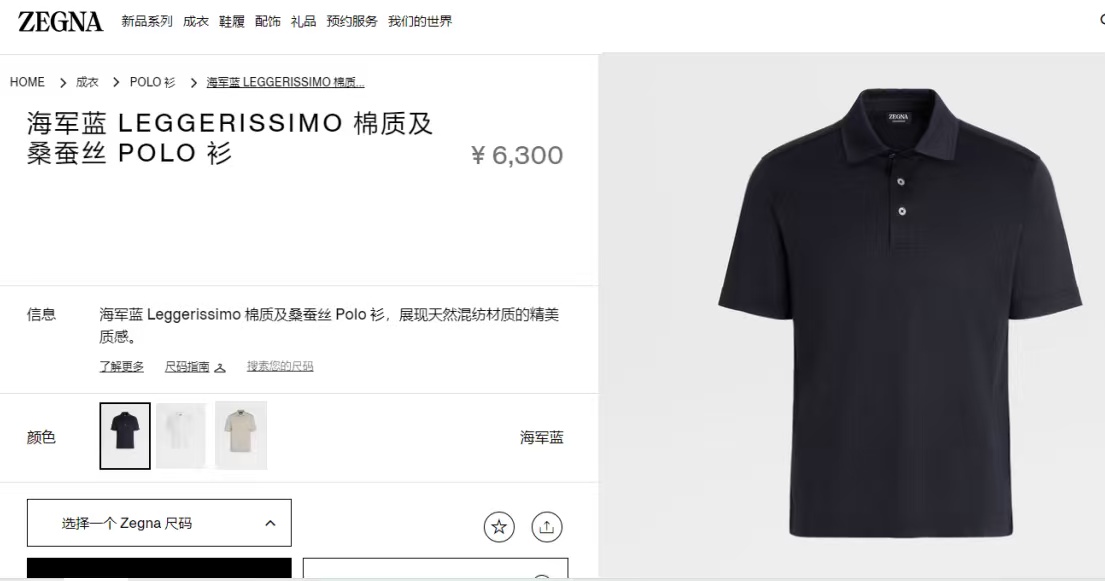Click the size dropdown chevron arrow
Viewport: 1105px width, 581px height.
tap(270, 523)
